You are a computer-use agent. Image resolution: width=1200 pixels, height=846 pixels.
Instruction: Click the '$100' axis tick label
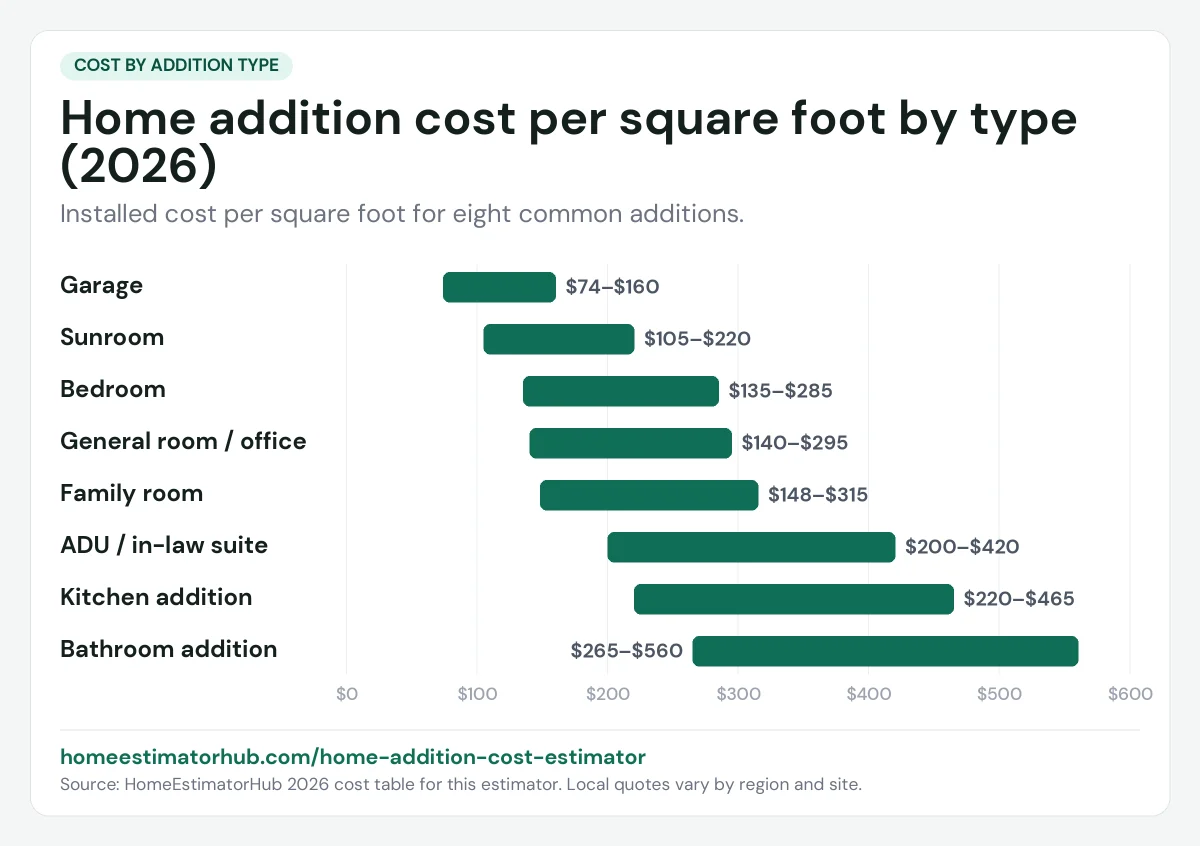(477, 694)
